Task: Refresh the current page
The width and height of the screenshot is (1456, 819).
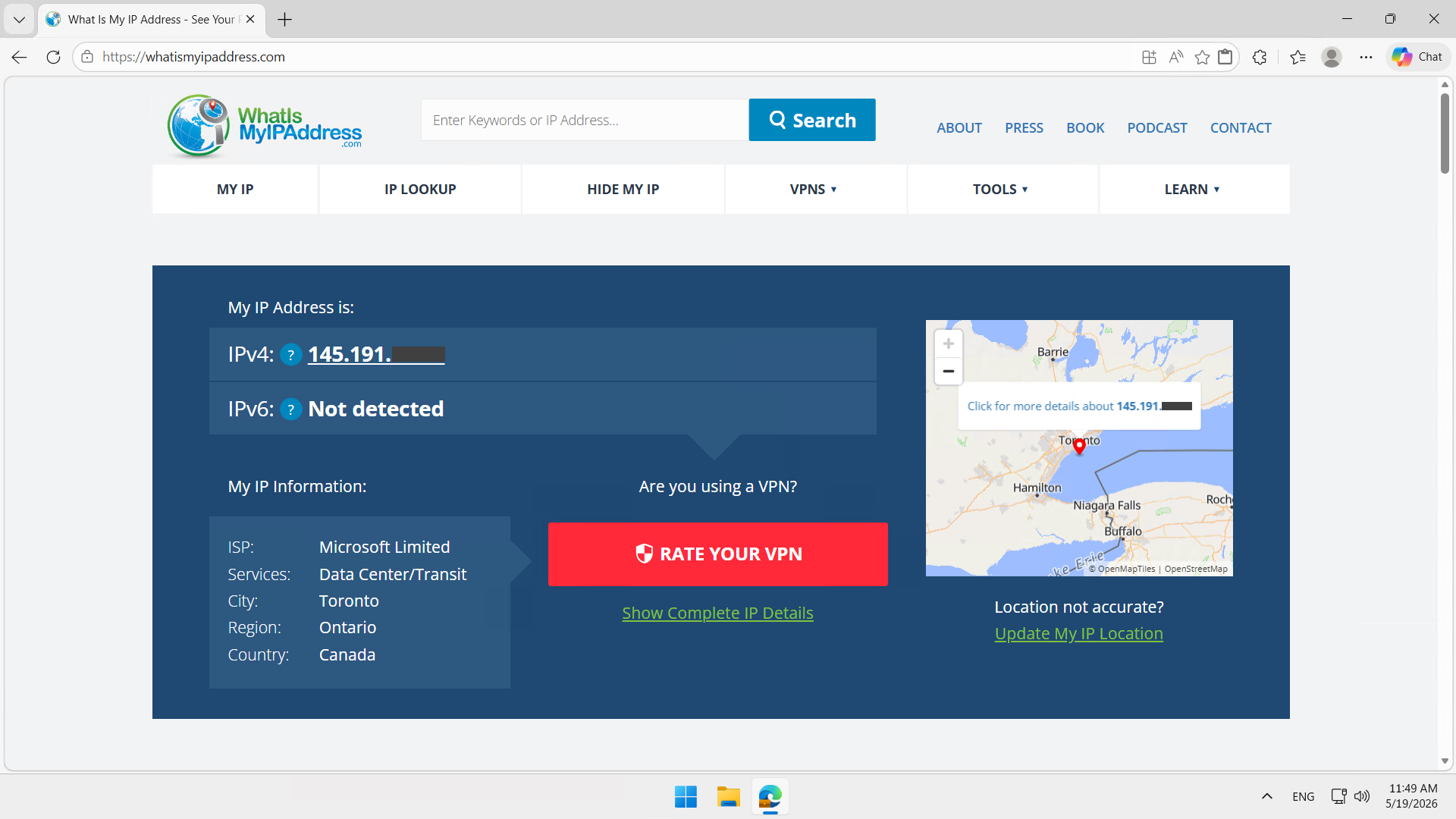Action: (x=53, y=57)
